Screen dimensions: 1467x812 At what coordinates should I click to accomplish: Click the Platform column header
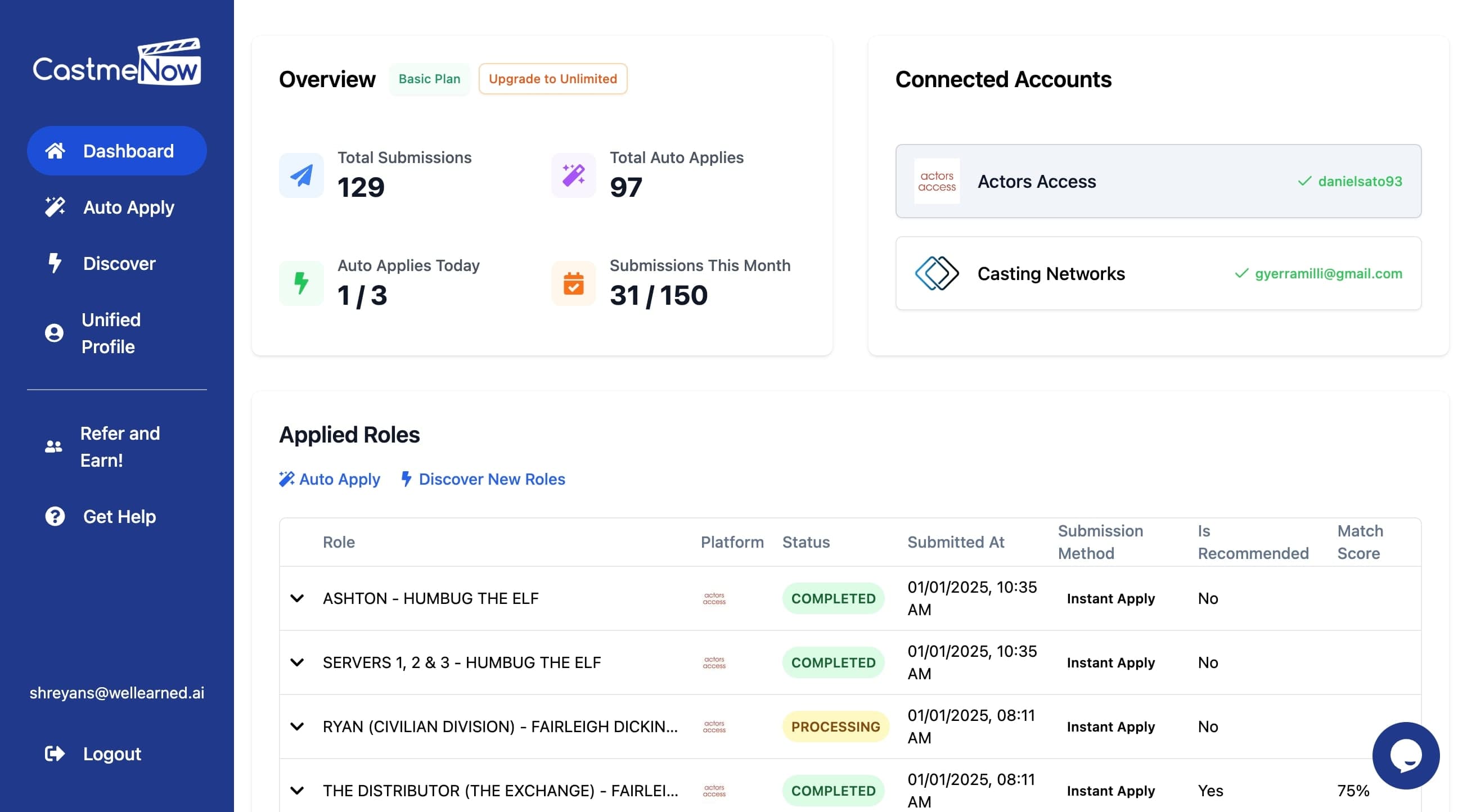tap(732, 542)
